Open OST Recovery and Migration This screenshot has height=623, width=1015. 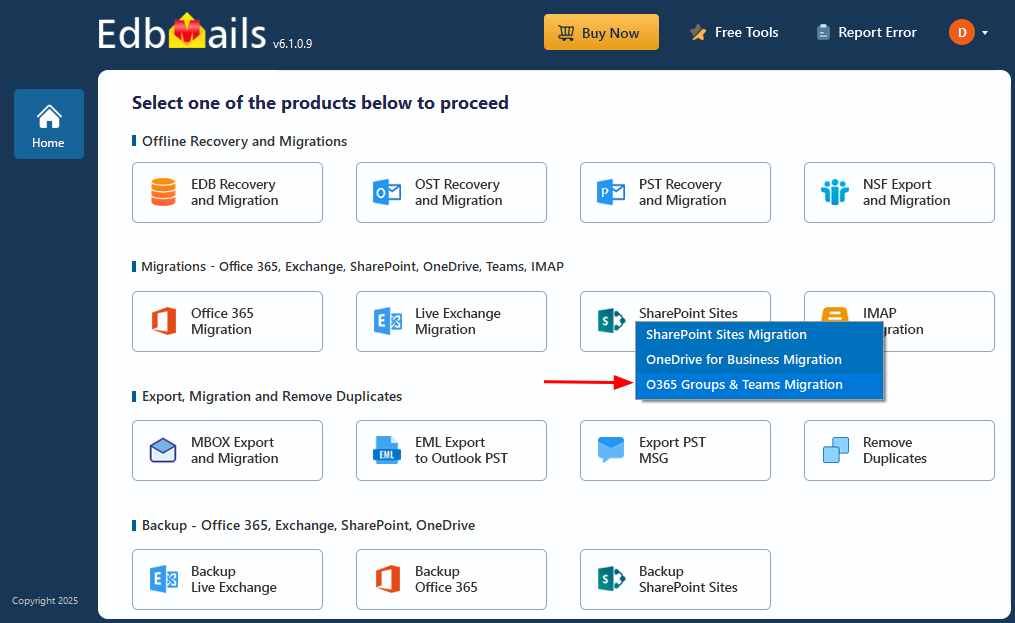click(x=451, y=192)
